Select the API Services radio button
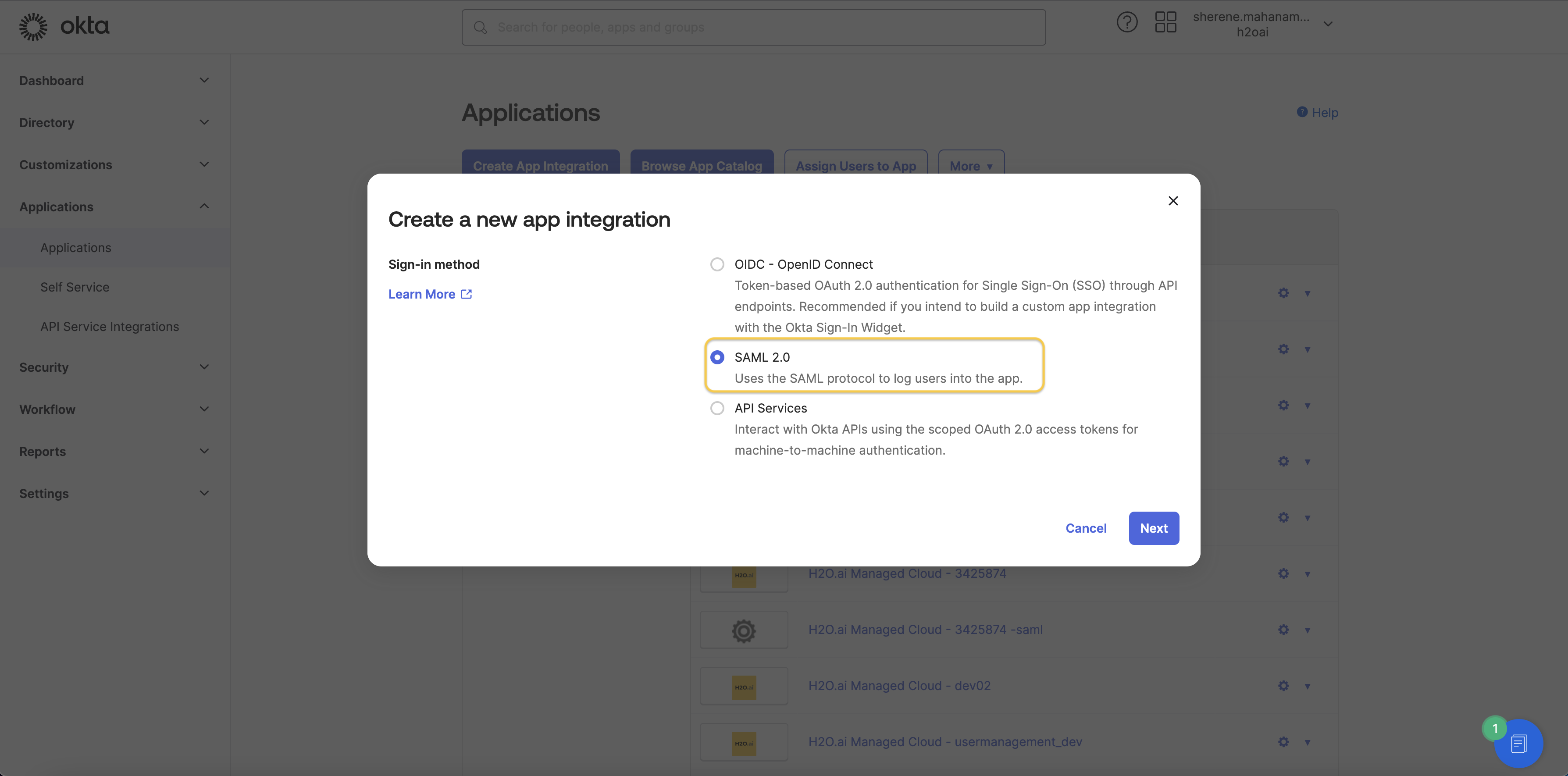The height and width of the screenshot is (776, 1568). [717, 408]
